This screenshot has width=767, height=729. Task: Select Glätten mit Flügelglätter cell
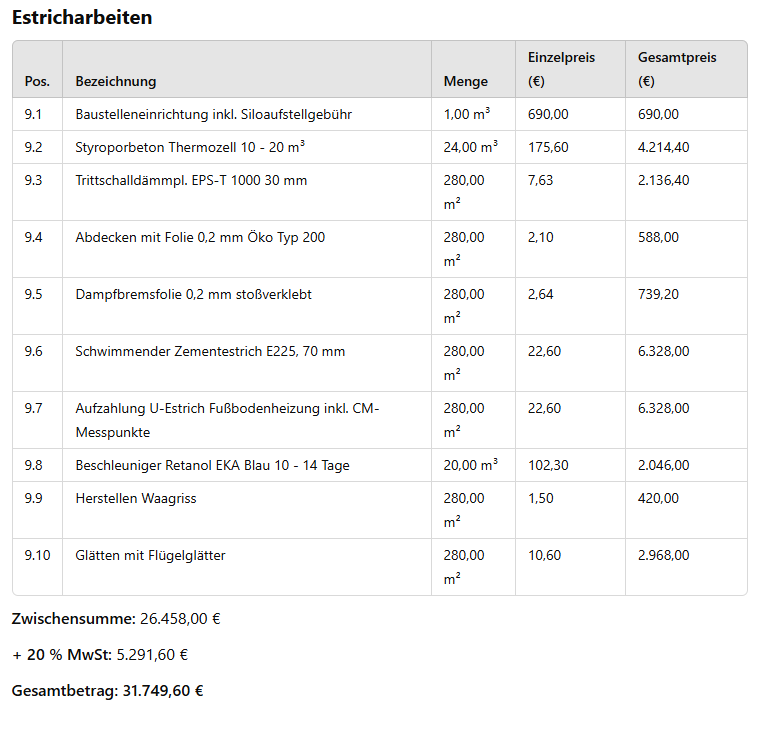150,555
